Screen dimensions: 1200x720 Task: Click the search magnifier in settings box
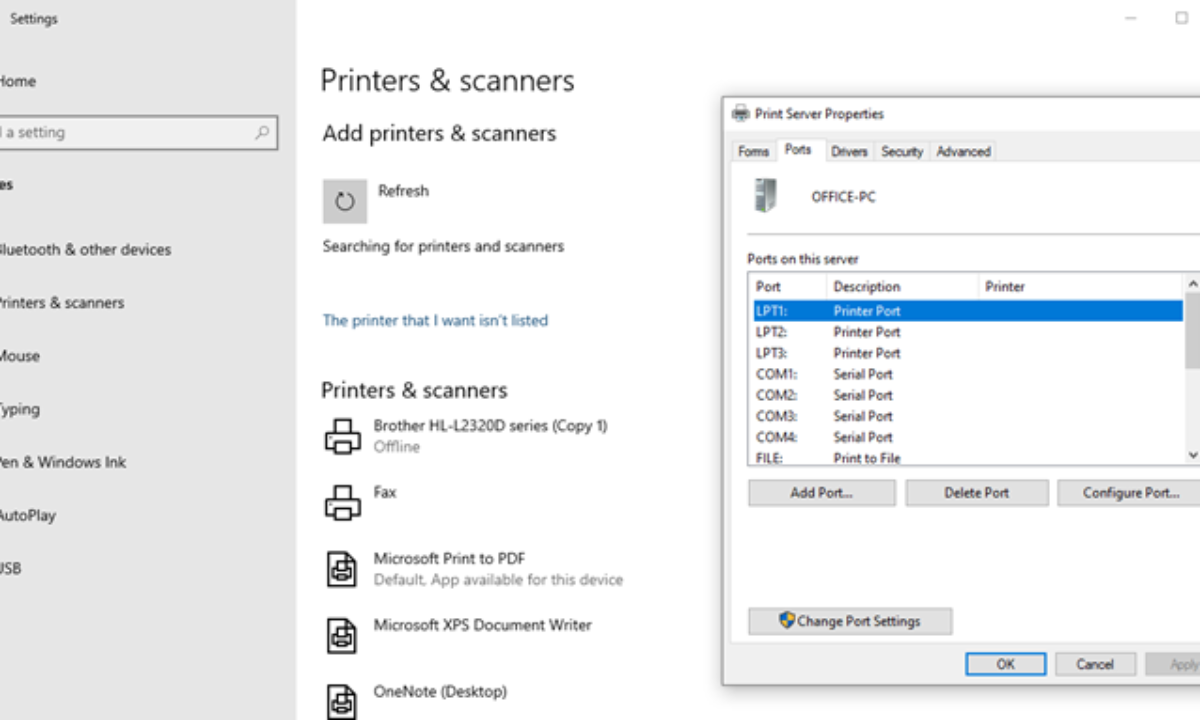pos(262,132)
